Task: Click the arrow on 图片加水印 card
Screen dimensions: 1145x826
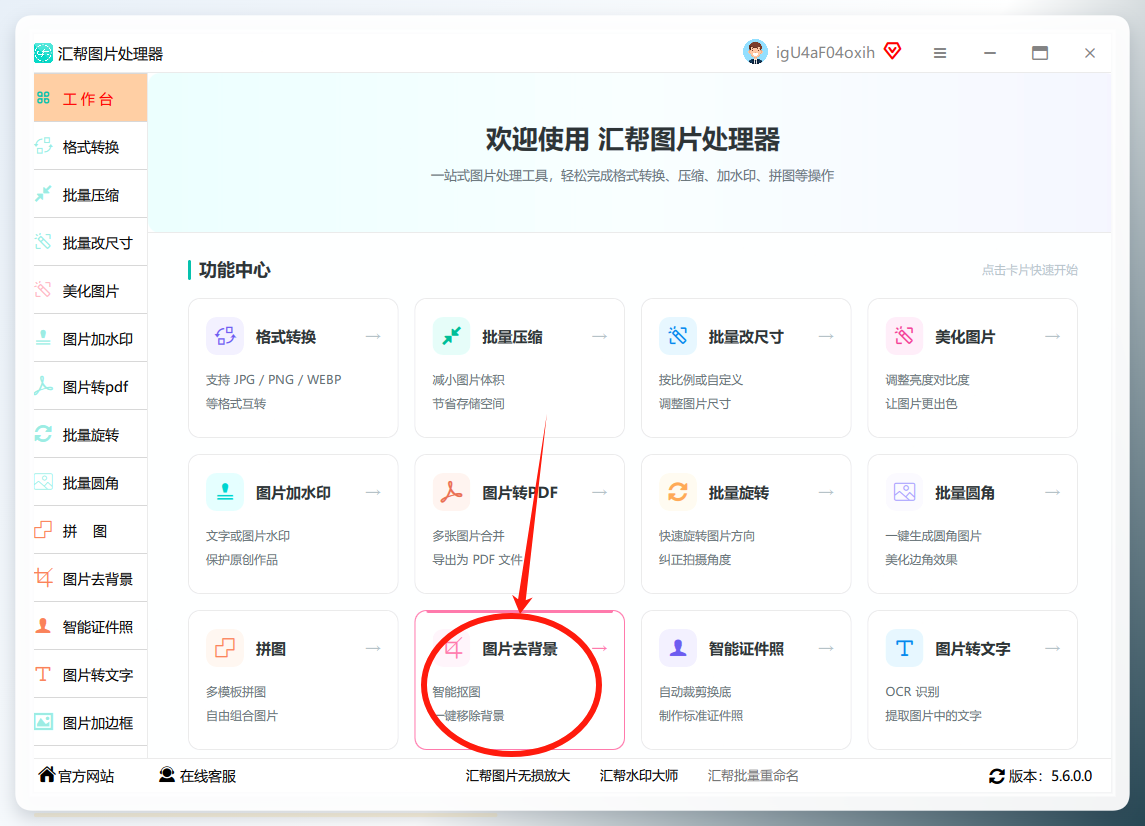Action: pyautogui.click(x=373, y=492)
